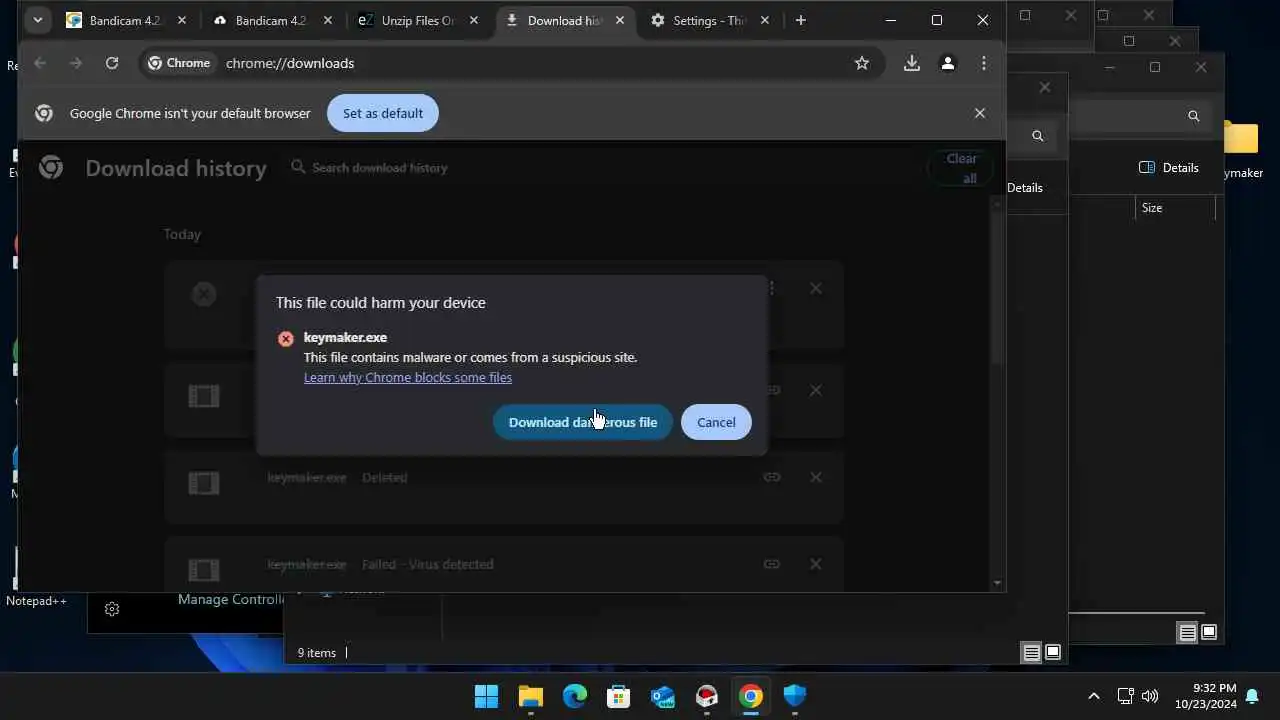
Task: Open the clock showing 9:32 PM
Action: coord(1206,696)
